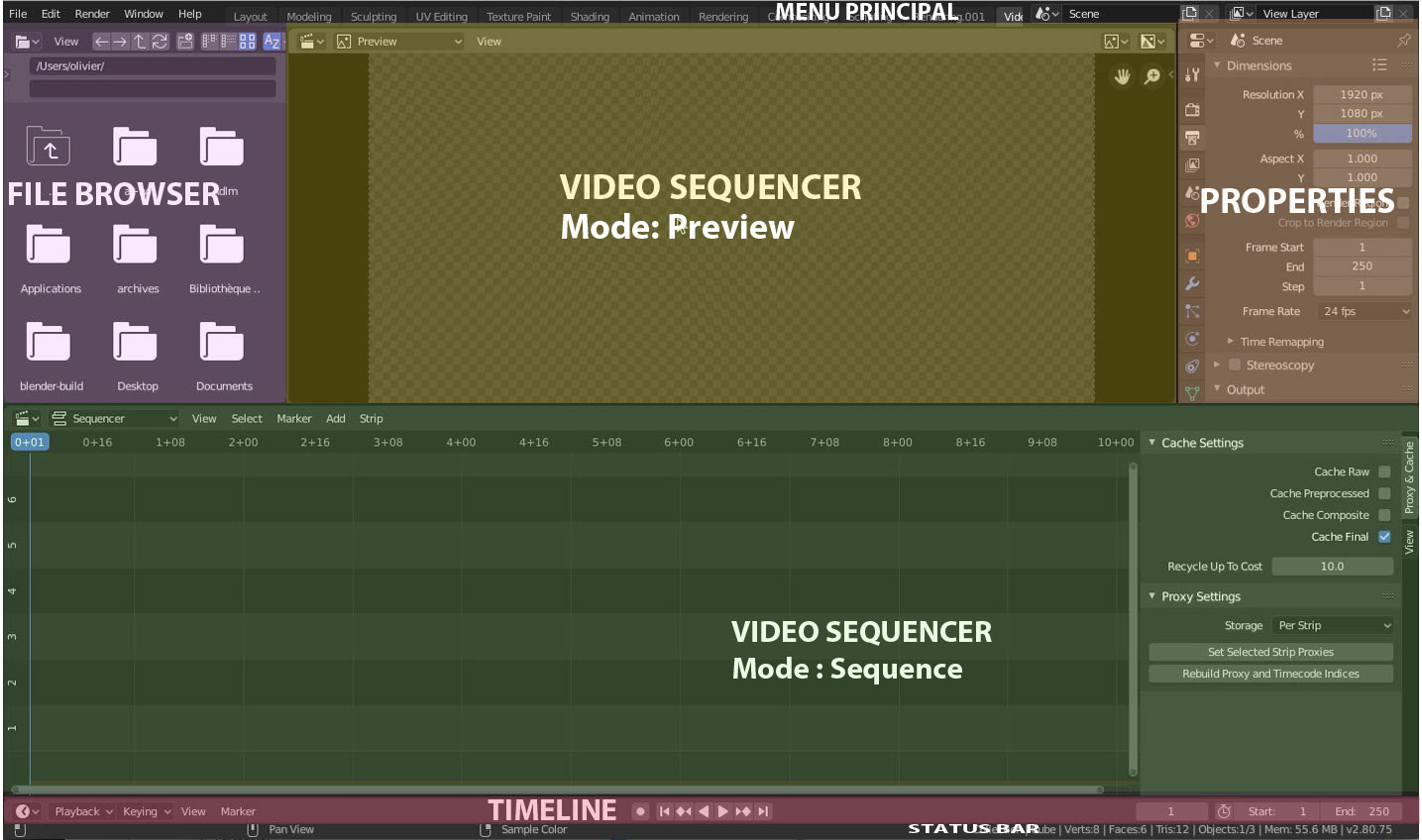This screenshot has height=840, width=1422.
Task: Open the Object Constraints properties tab
Action: [1192, 367]
